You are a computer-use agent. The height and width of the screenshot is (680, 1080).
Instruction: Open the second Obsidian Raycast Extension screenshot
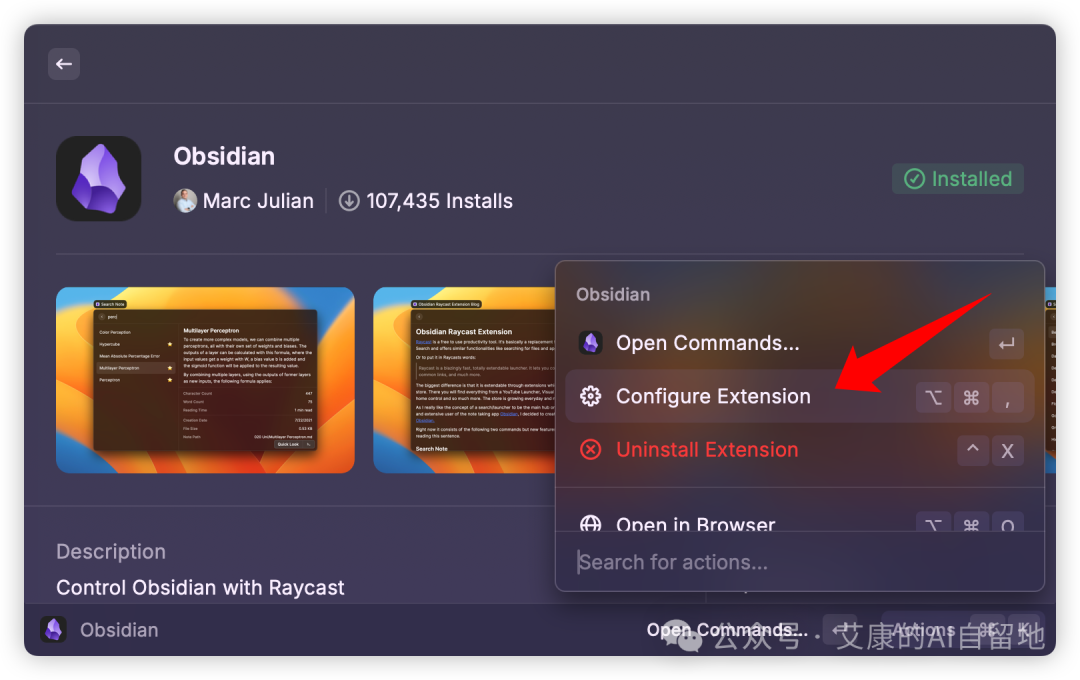point(464,380)
